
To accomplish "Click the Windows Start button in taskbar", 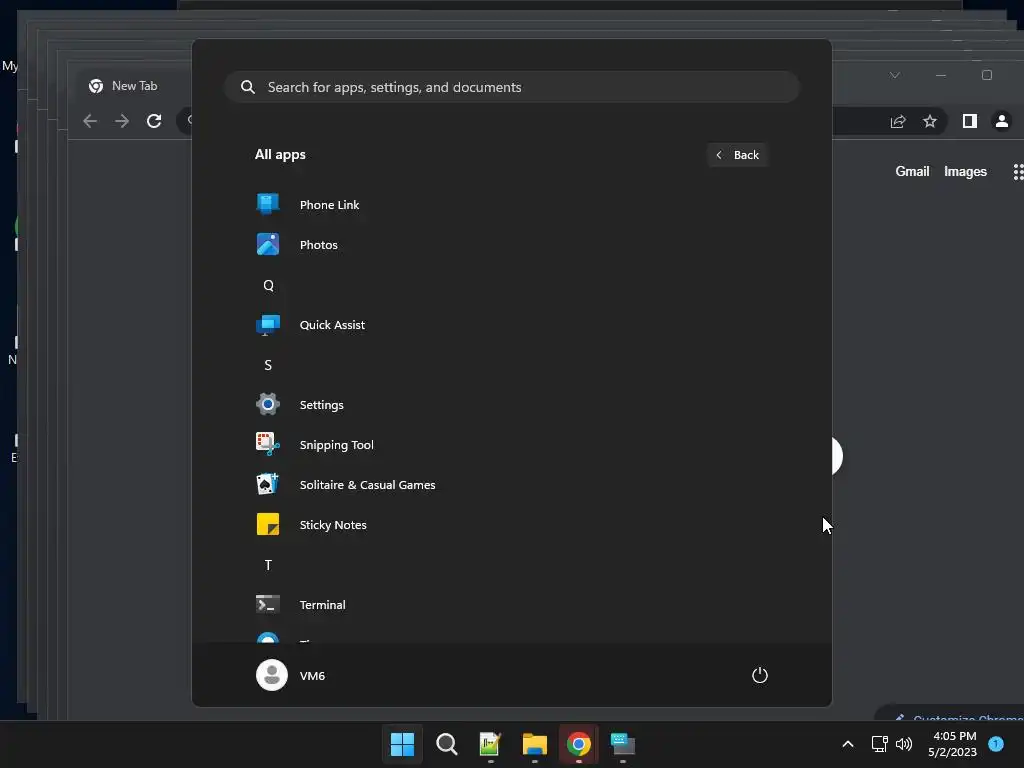I will 402,744.
